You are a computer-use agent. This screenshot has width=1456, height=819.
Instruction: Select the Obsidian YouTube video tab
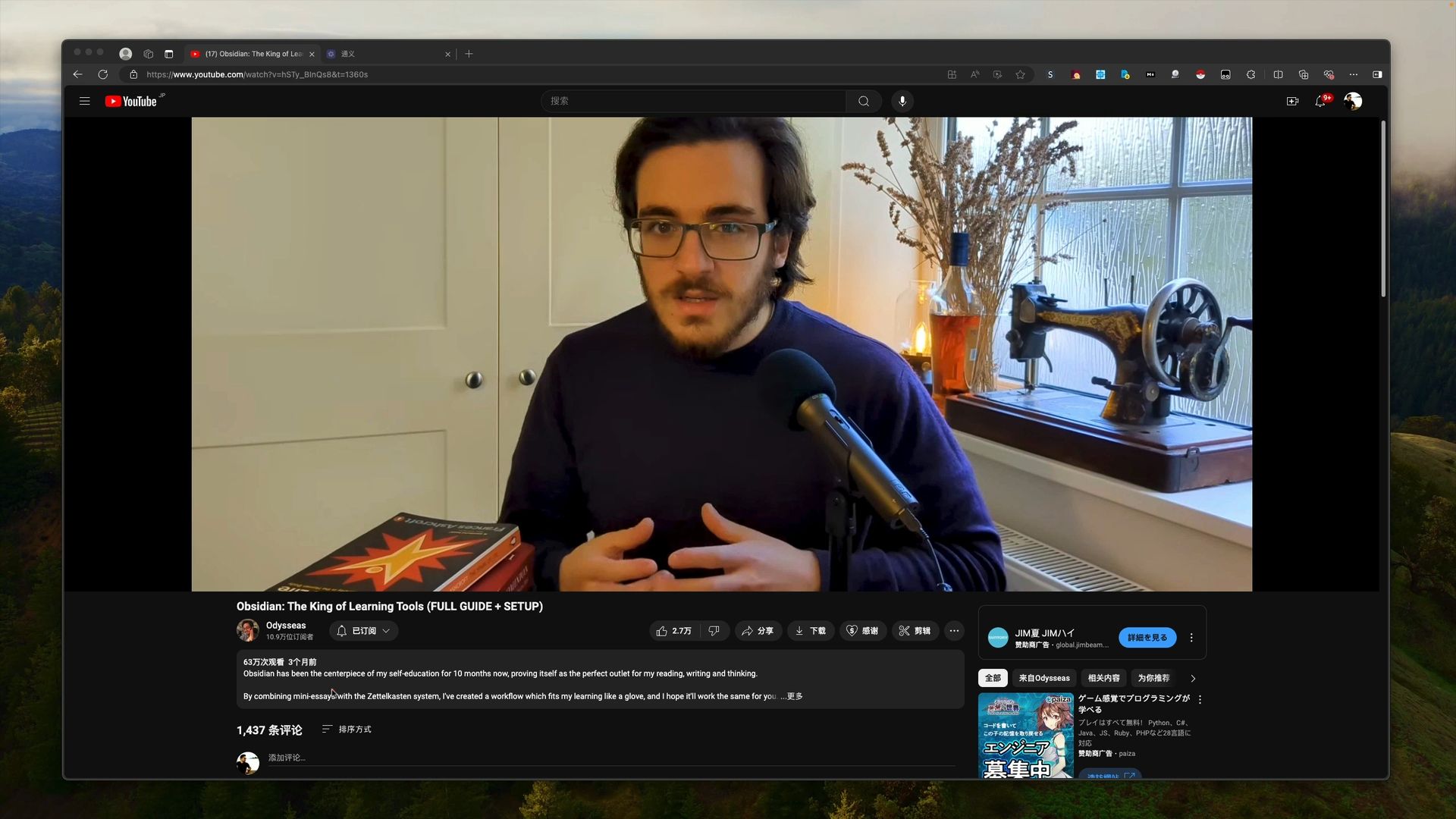coord(253,54)
